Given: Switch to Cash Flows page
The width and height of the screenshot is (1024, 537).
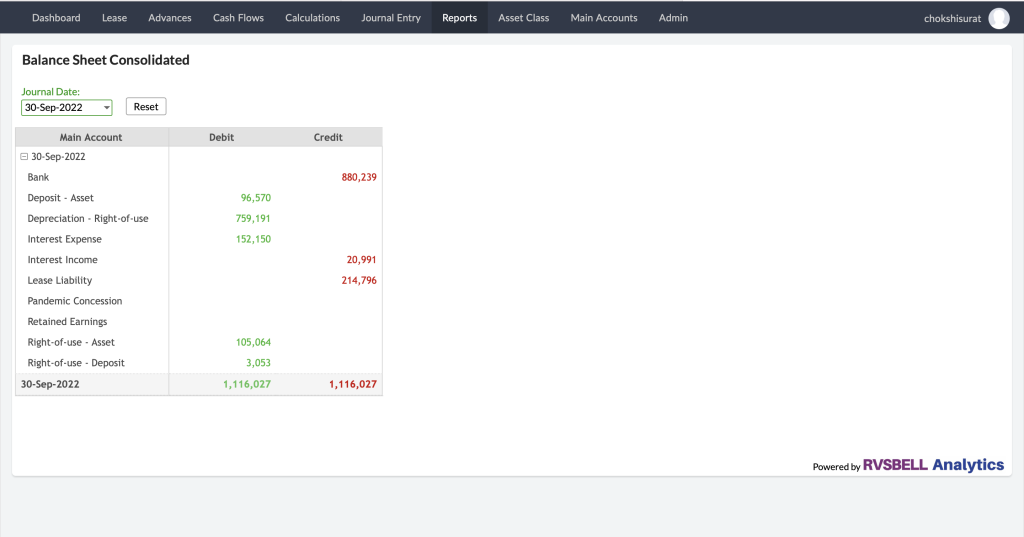Looking at the screenshot, I should coord(238,18).
